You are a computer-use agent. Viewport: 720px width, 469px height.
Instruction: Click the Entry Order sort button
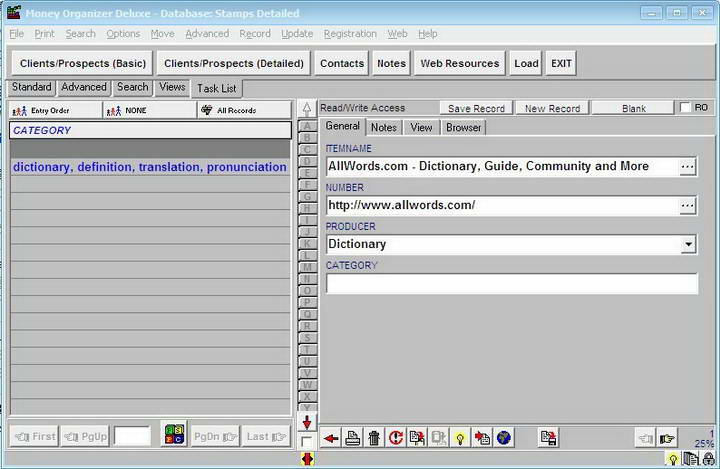[55, 111]
